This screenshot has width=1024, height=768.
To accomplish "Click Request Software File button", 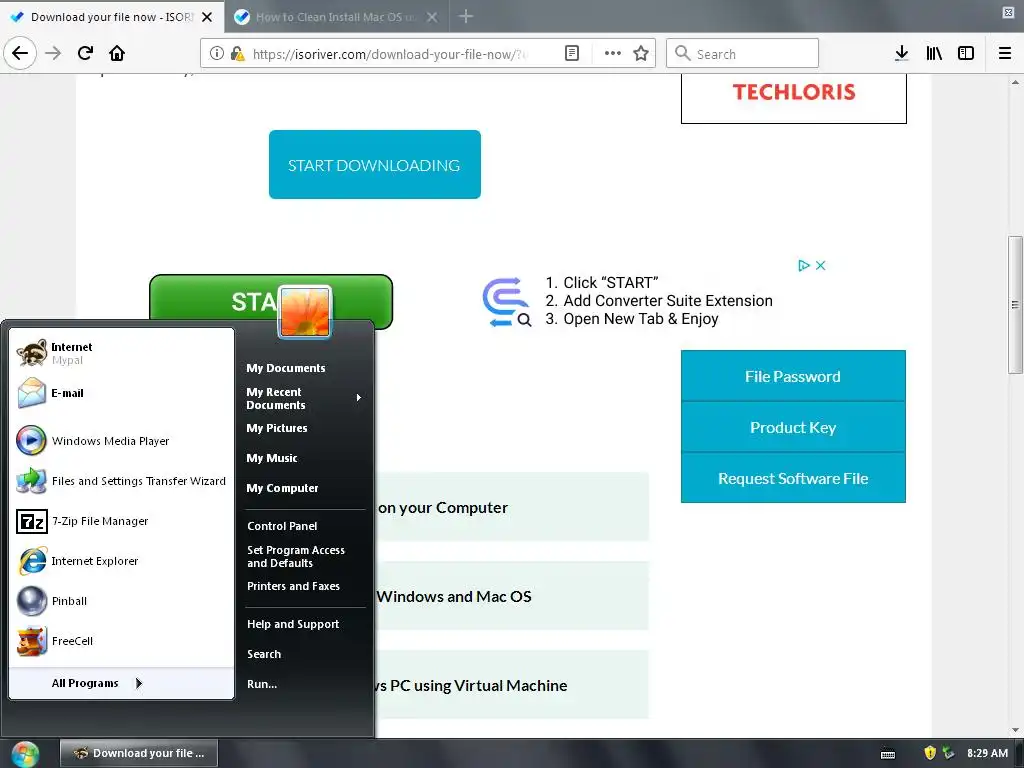I will point(793,478).
